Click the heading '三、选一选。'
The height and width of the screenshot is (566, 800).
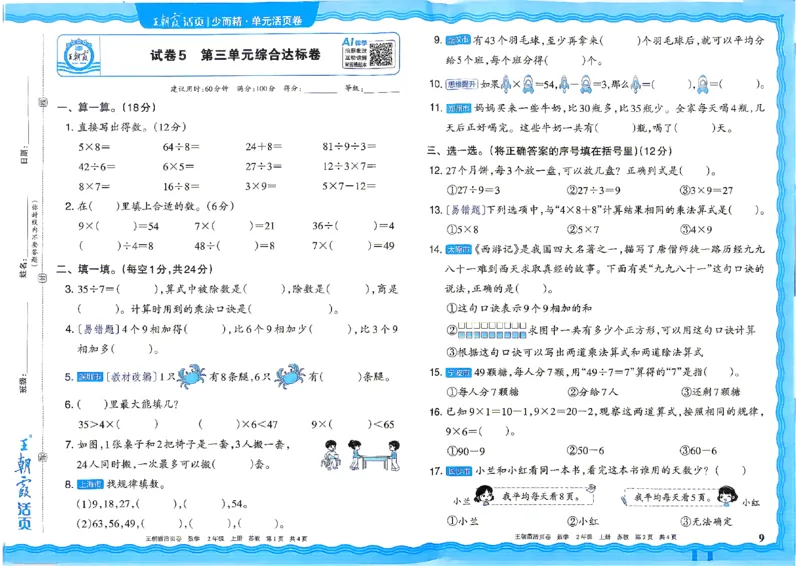tap(455, 151)
